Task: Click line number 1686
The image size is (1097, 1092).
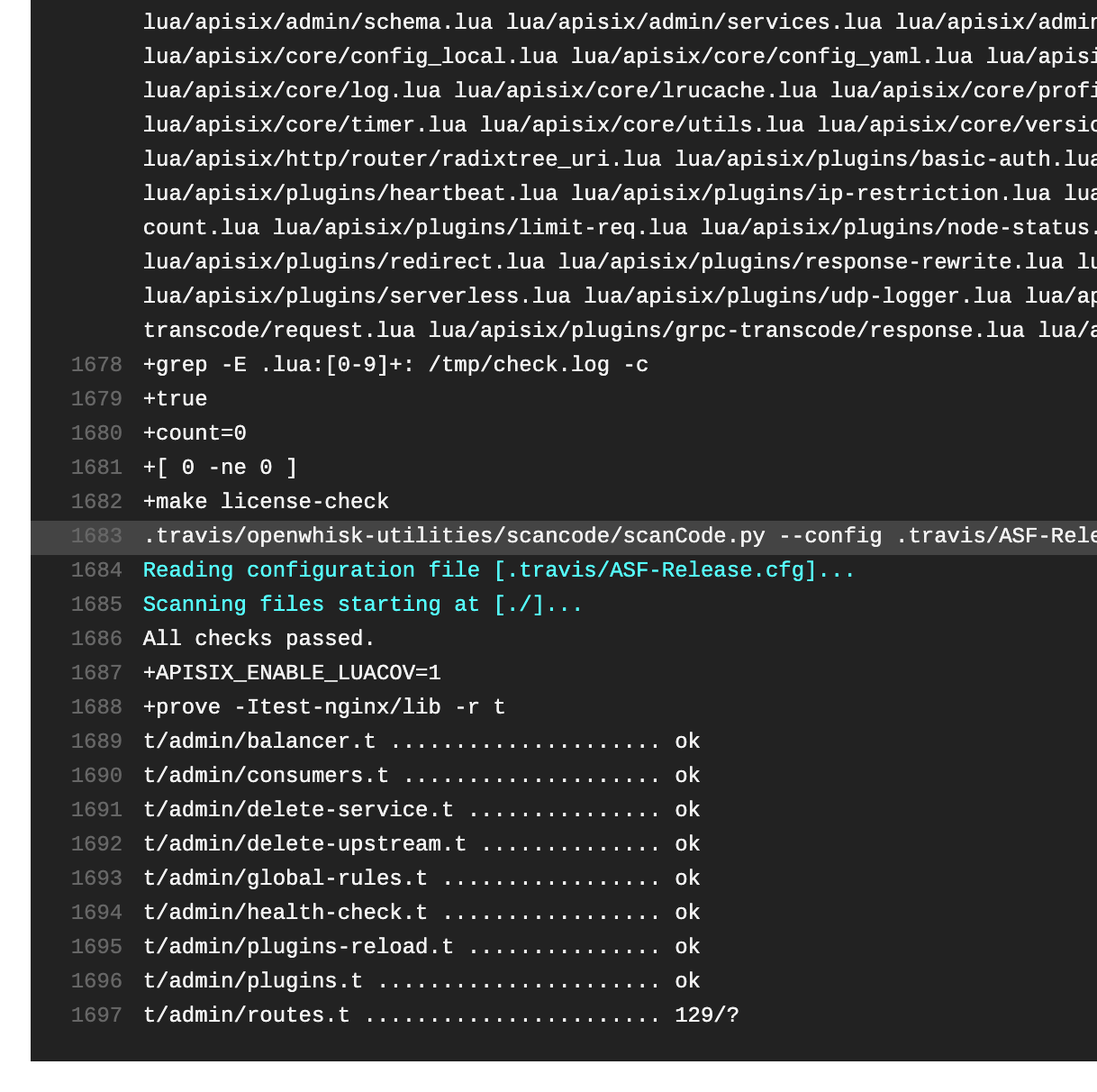Action: click(96, 639)
